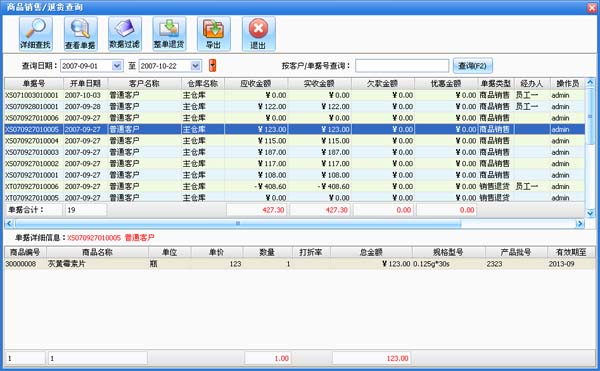The height and width of the screenshot is (371, 600).
Task: Click the 整单退货 full return icon
Action: point(169,34)
